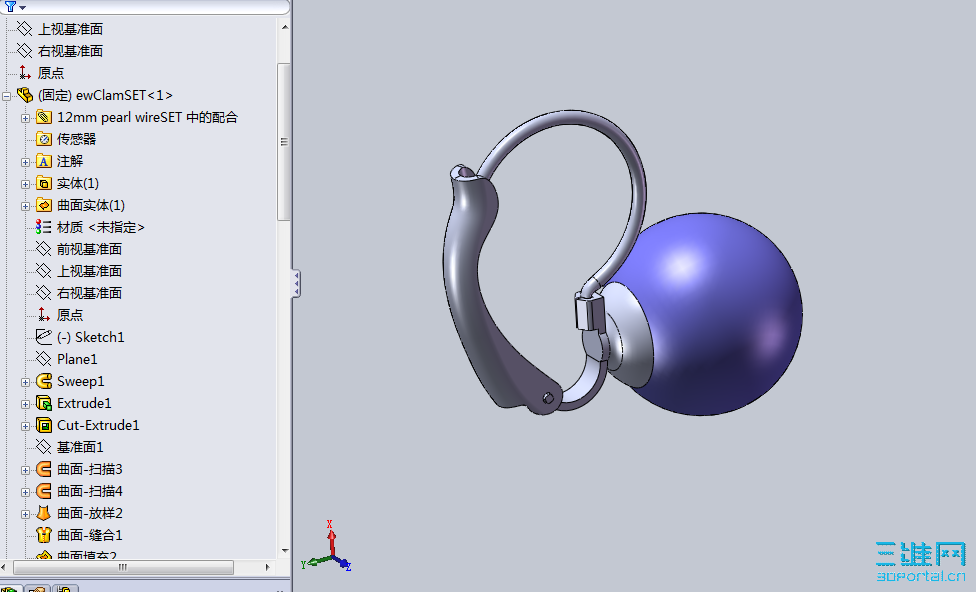Screen dimensions: 976x592
Task: Select the Cut-Extrude1 feature icon
Action: (x=47, y=425)
